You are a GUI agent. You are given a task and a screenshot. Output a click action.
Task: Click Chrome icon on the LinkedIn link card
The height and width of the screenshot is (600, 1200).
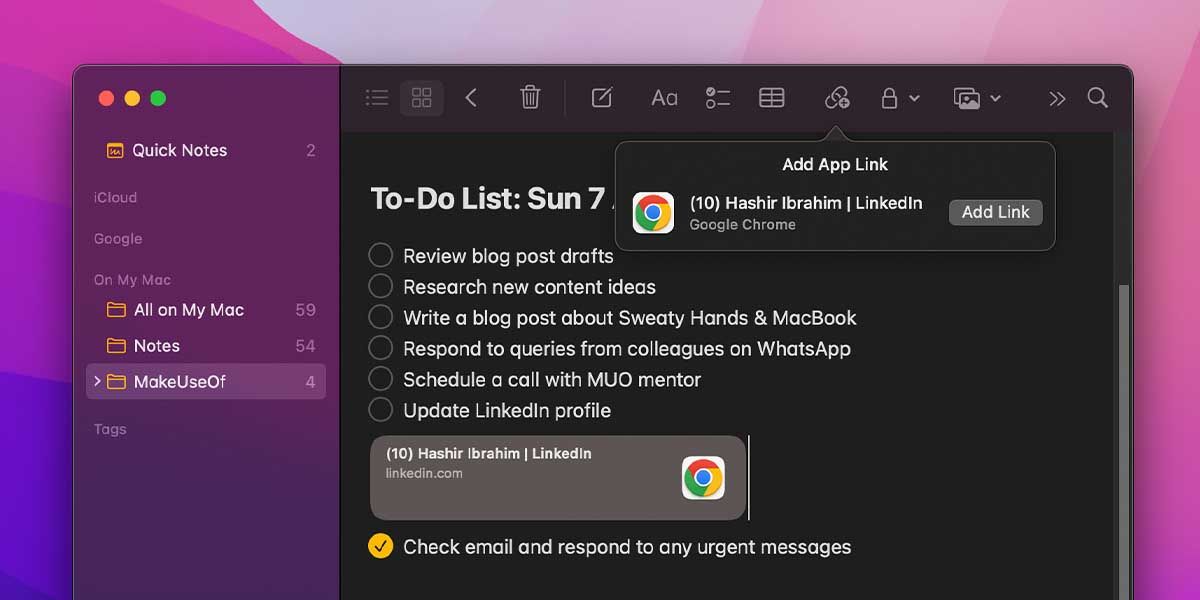(x=703, y=477)
